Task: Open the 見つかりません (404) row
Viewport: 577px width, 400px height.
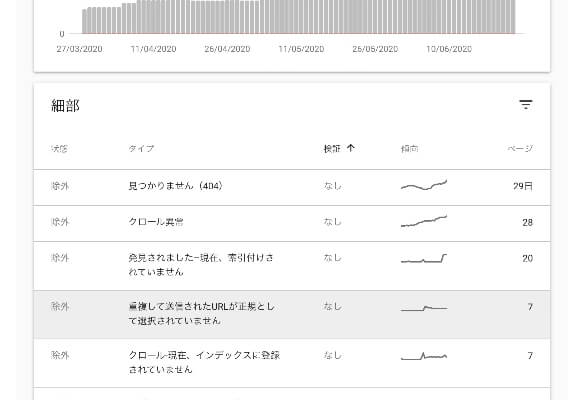Action: point(292,187)
